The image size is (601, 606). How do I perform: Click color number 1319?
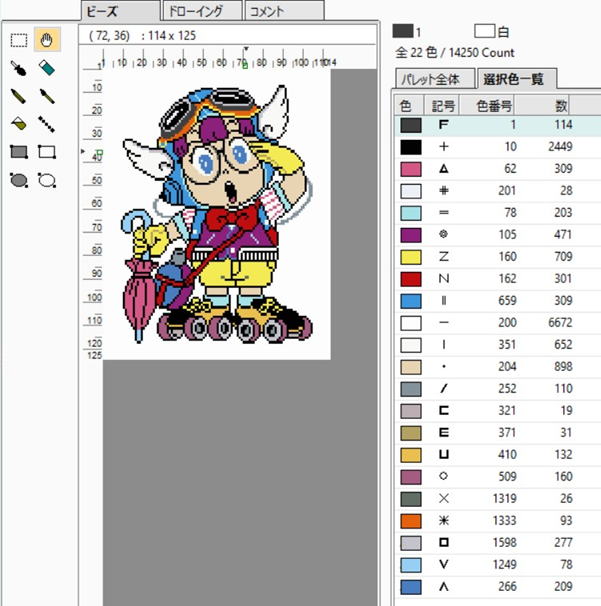(x=504, y=499)
